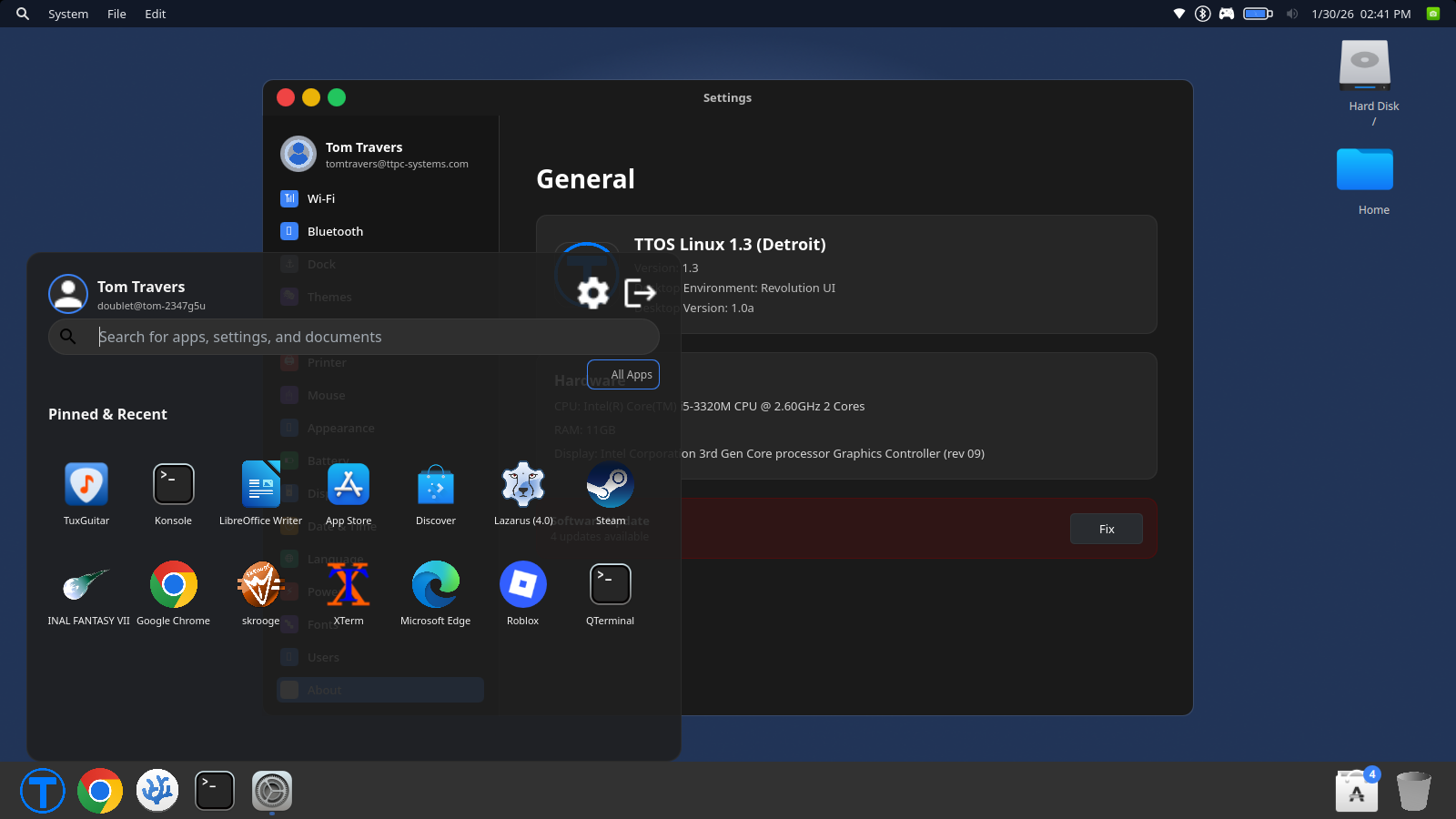Focus the apps, settings, and documents search field
This screenshot has height=819, width=1456.
(354, 337)
